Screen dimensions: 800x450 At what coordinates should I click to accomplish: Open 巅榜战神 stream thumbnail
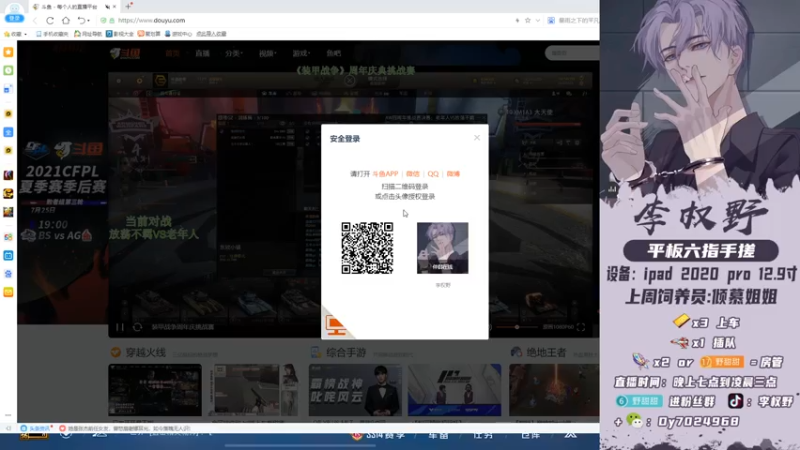[x=355, y=390]
